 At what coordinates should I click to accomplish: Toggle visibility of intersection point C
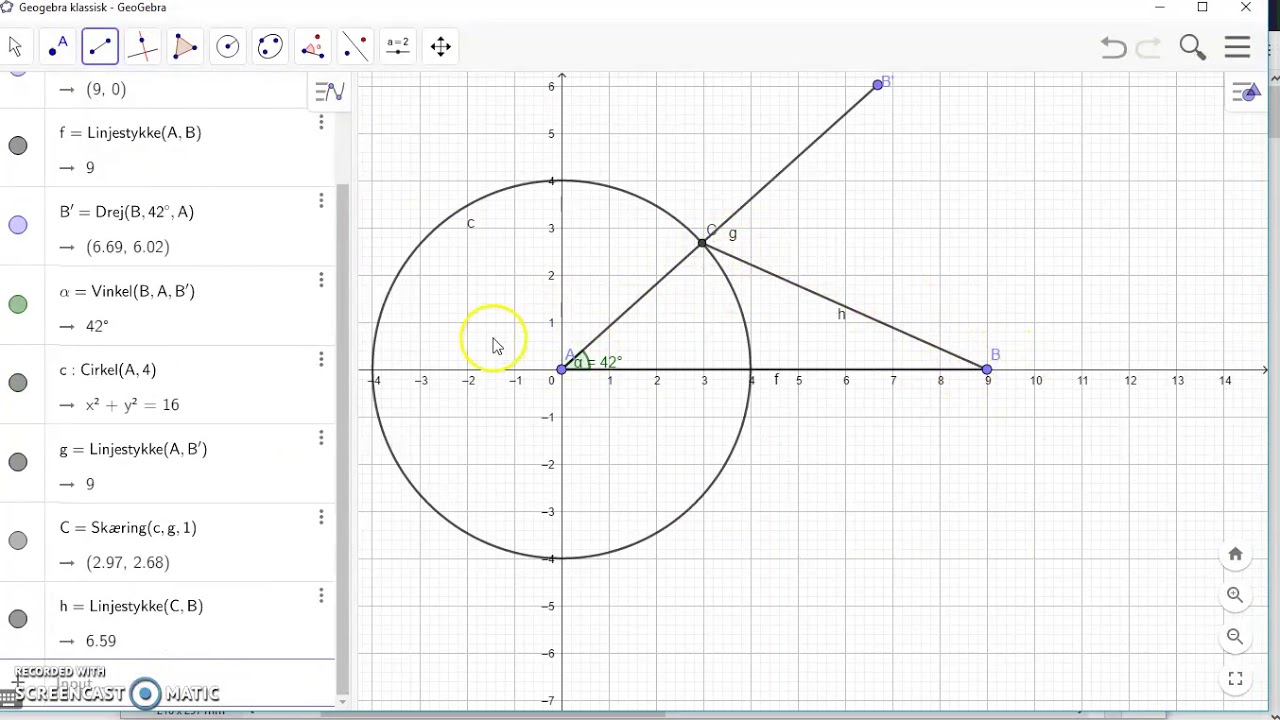pos(18,541)
